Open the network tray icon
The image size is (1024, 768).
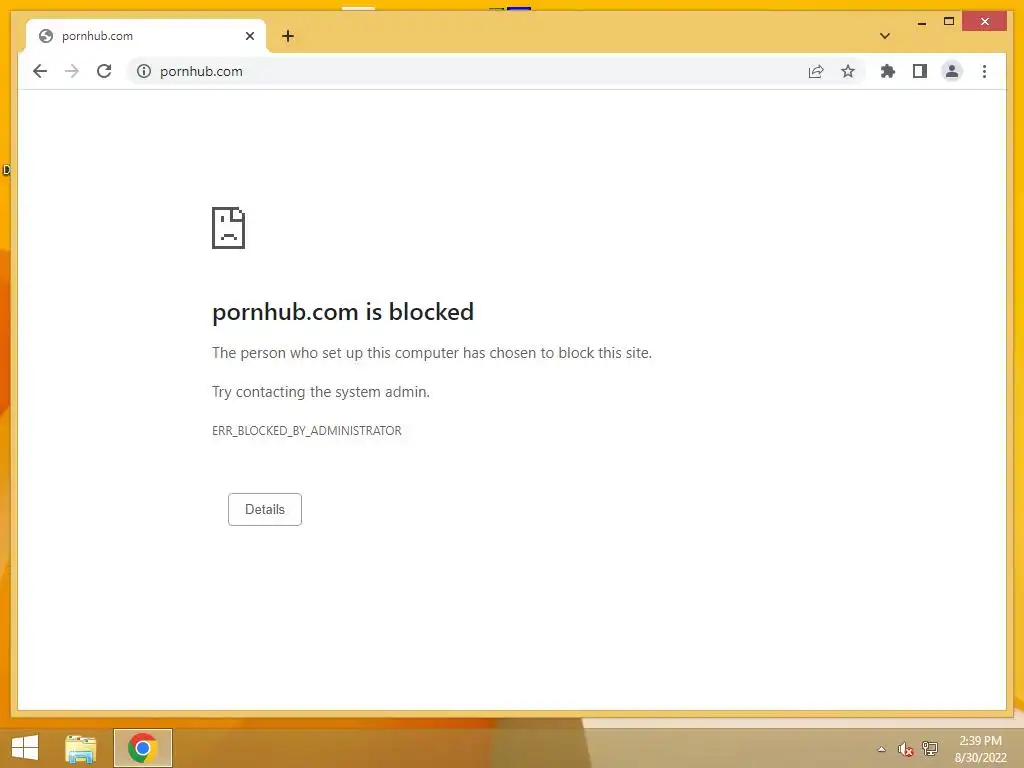929,748
